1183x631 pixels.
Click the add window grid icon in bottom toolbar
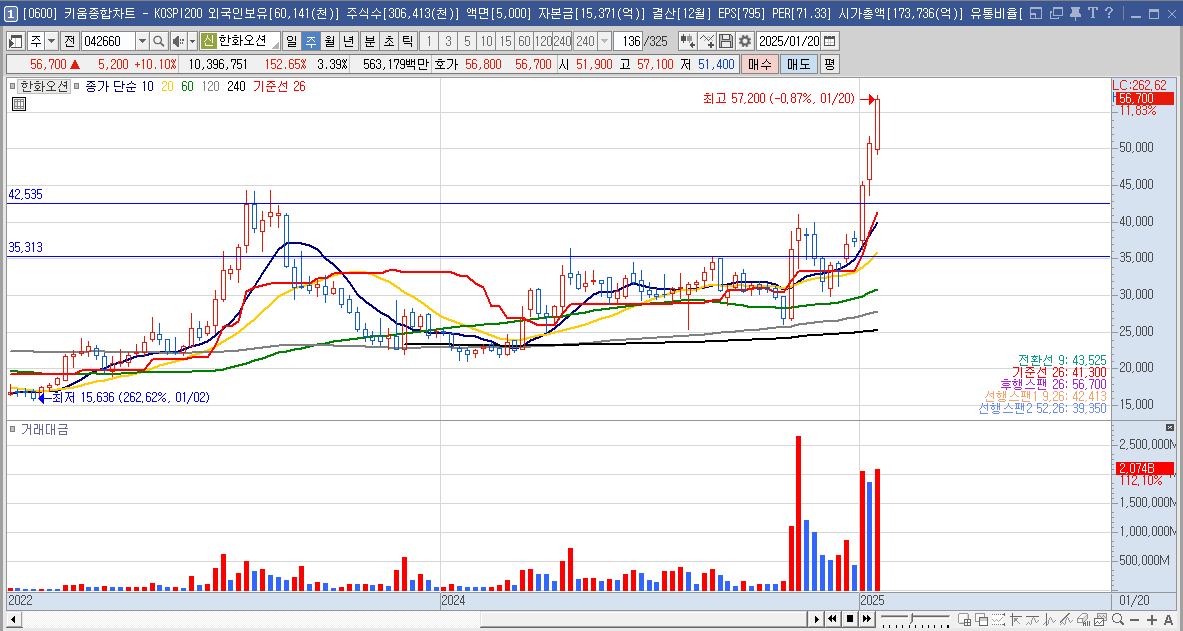click(x=964, y=620)
